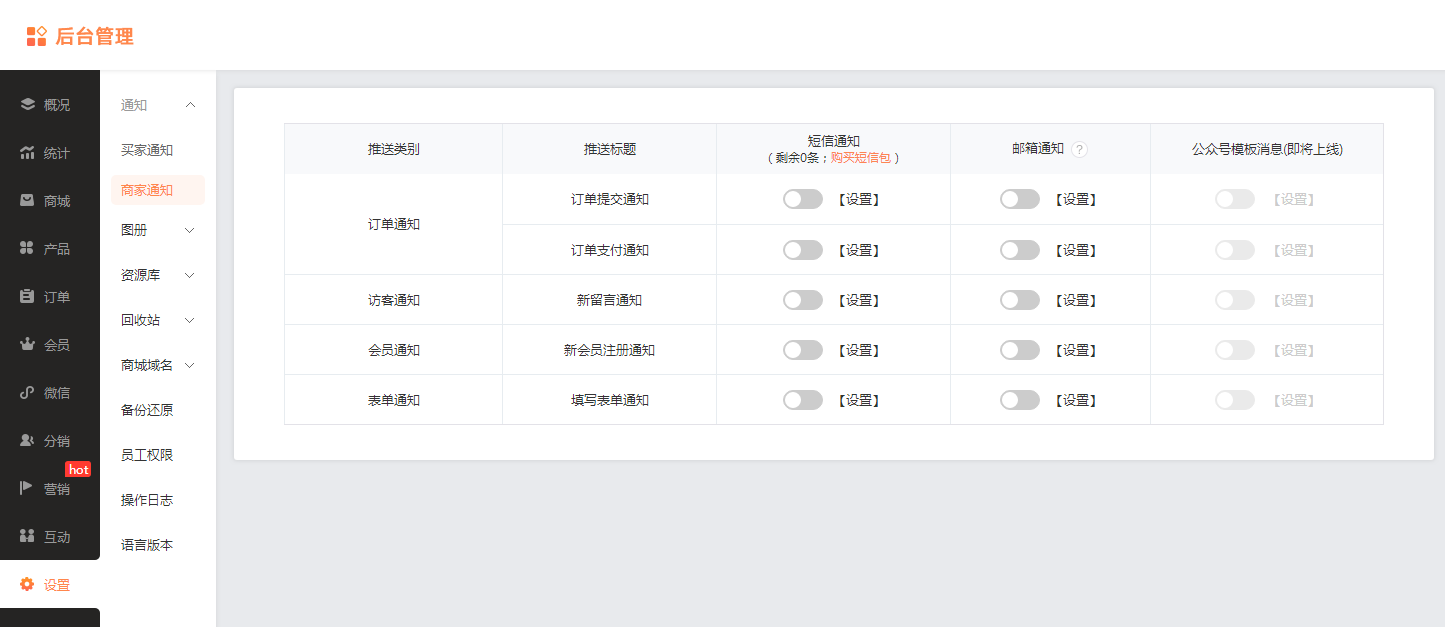Viewport: 1445px width, 627px height.
Task: Open email 设置 for 订单提交通知
Action: 1076,199
